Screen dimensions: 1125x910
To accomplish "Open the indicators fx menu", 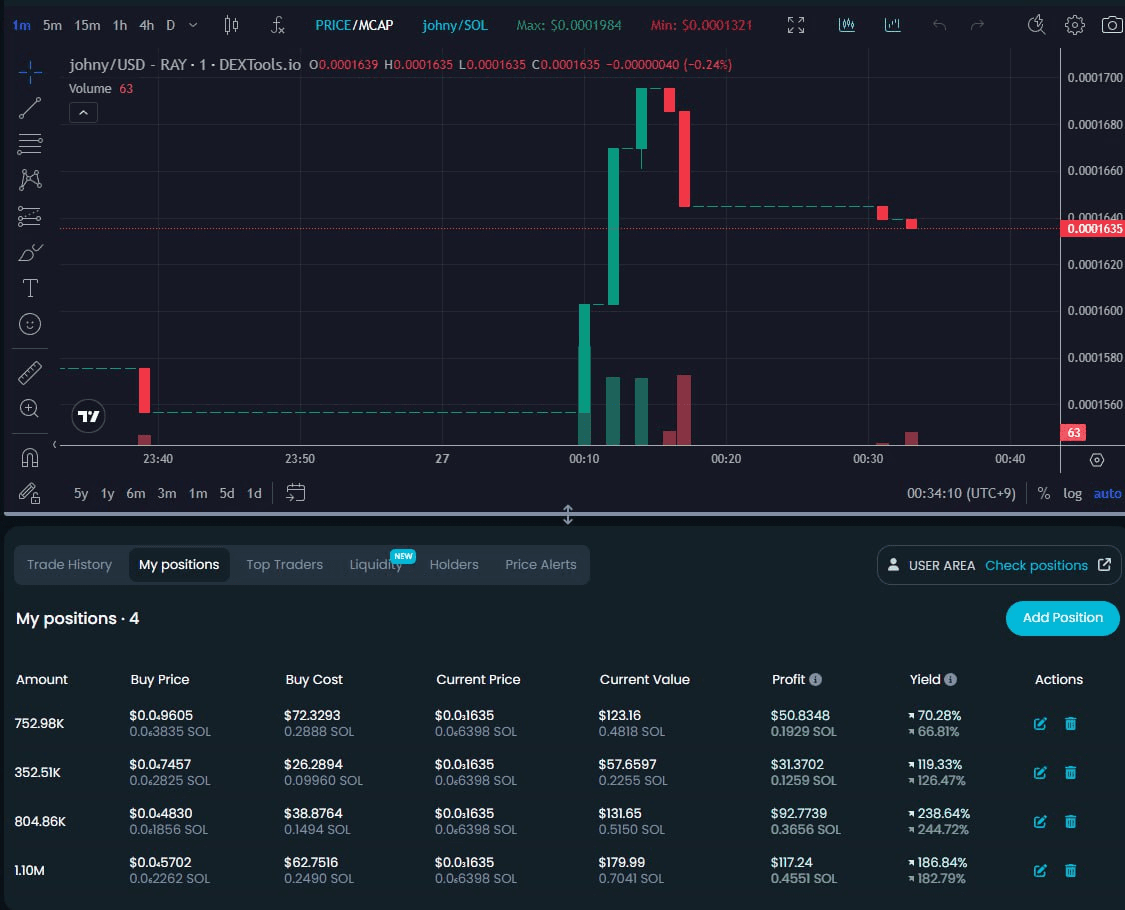I will coord(278,25).
